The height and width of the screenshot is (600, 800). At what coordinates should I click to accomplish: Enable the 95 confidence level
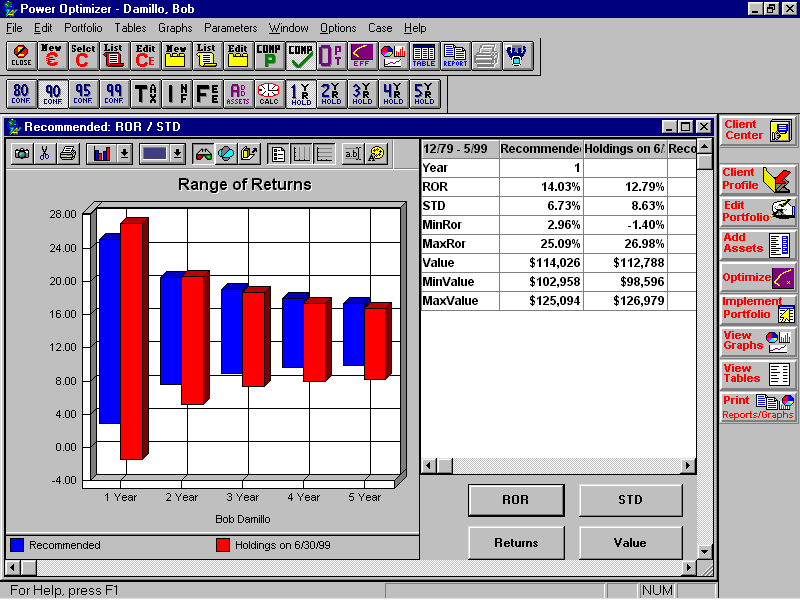coord(83,94)
